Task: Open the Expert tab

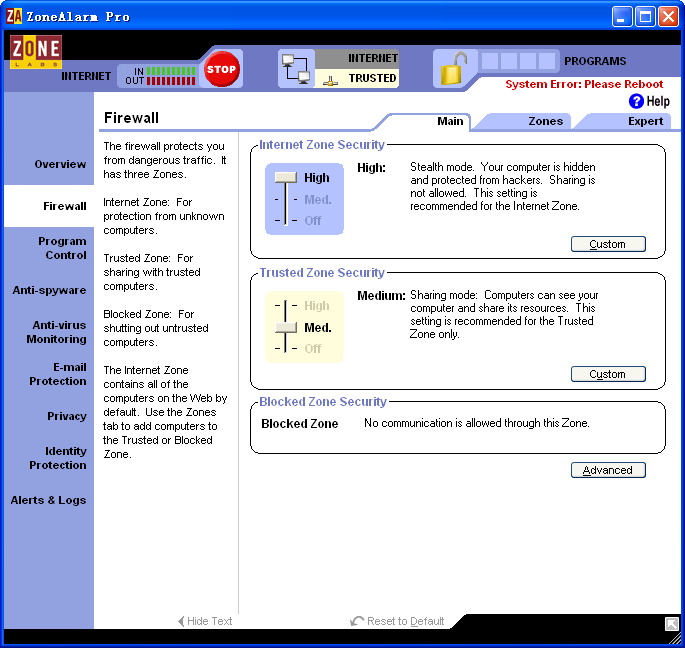Action: click(645, 121)
